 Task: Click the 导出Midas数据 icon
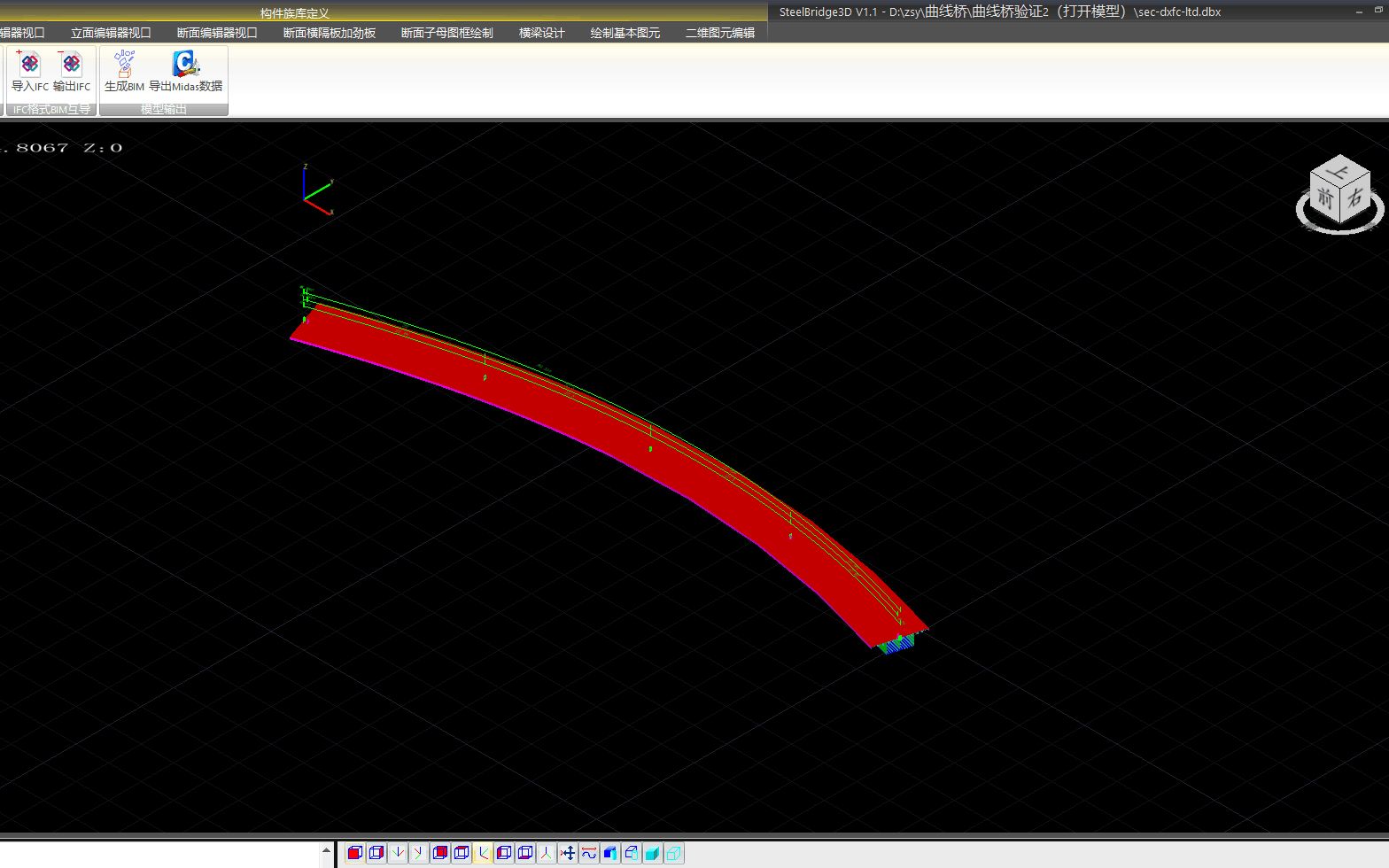(x=185, y=64)
